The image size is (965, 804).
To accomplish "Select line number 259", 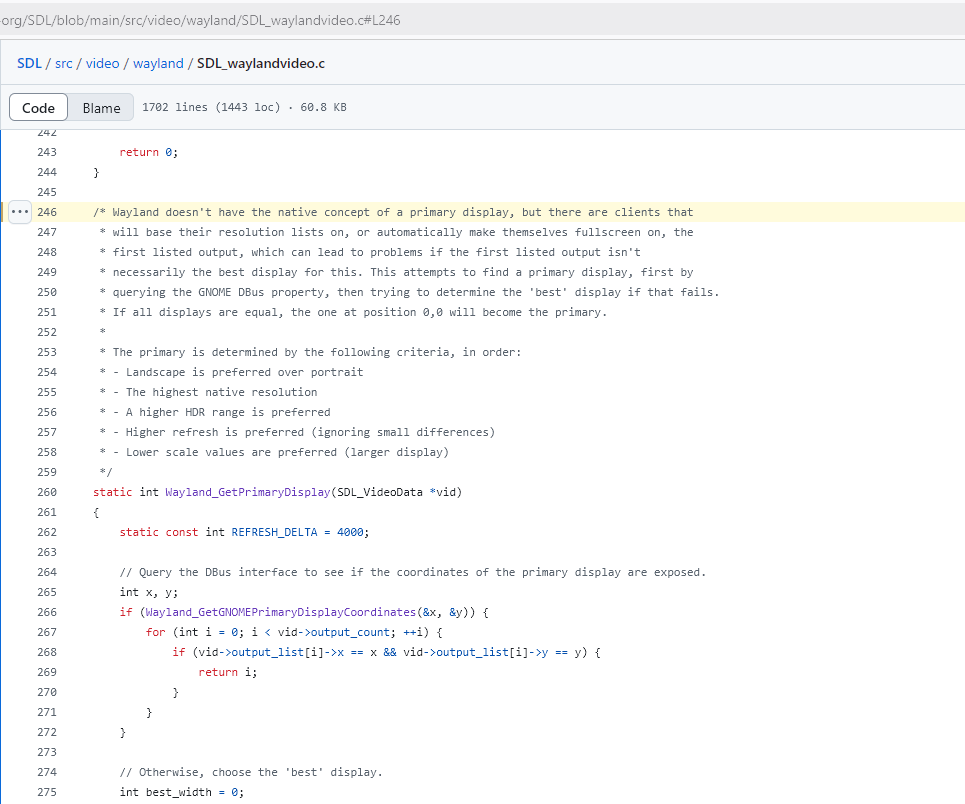I will [x=47, y=472].
